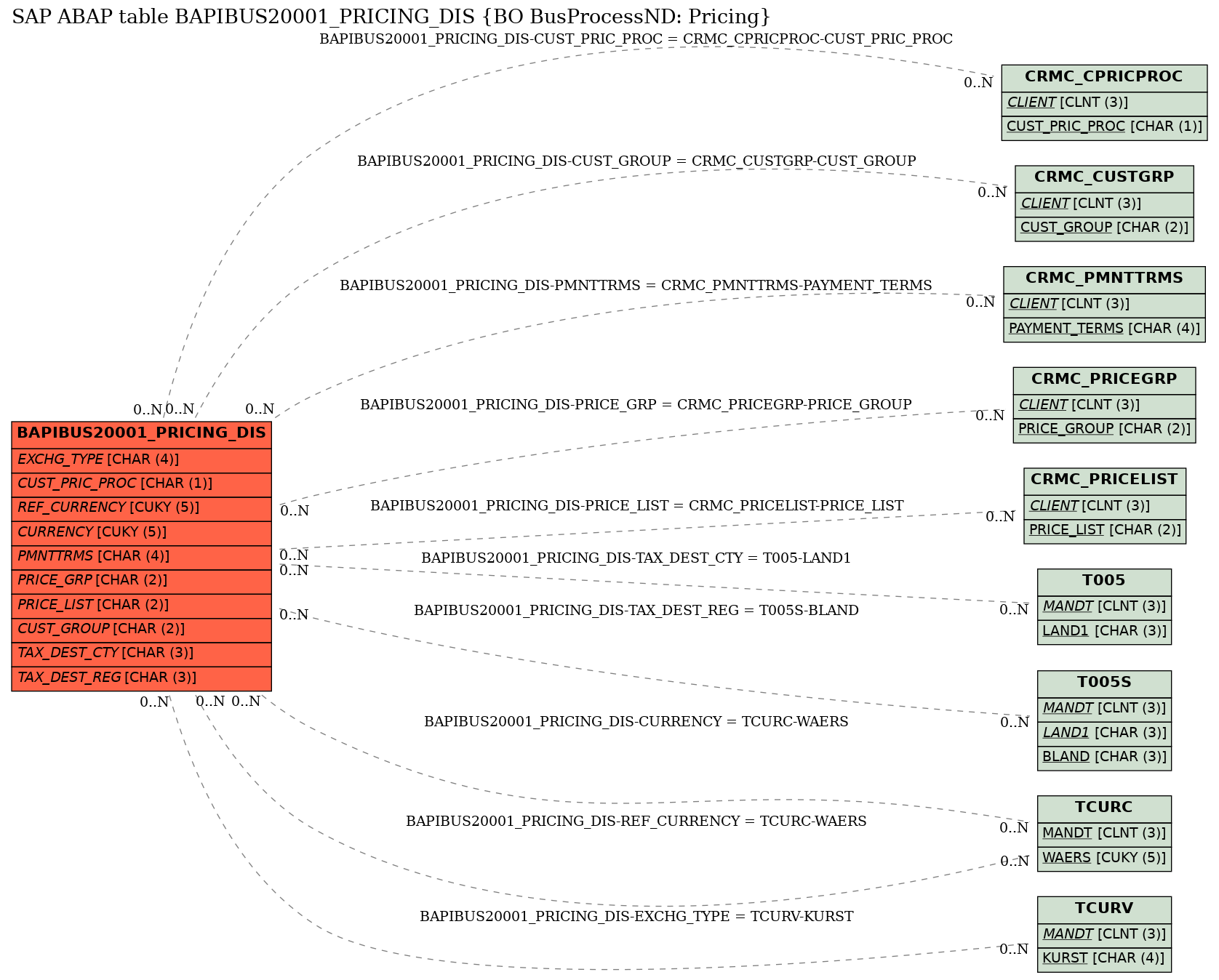
Task: Click the CUST_PRIC_PROC = CRMC_CPRICPROC relation label
Action: click(x=636, y=39)
